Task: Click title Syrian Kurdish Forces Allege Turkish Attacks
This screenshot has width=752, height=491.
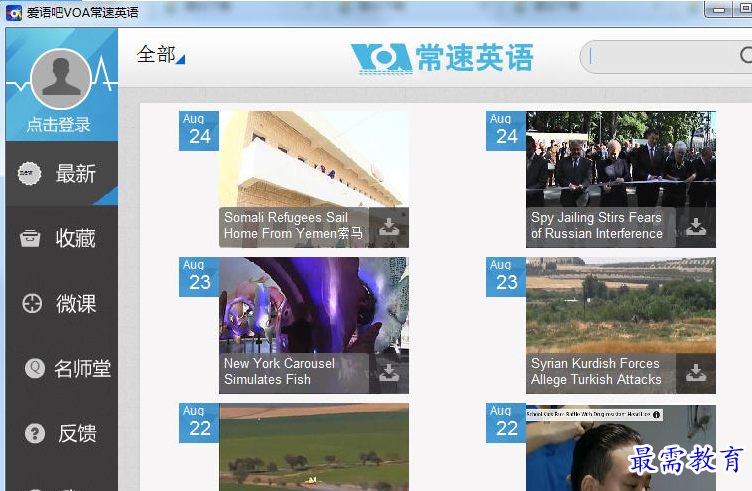Action: 596,372
